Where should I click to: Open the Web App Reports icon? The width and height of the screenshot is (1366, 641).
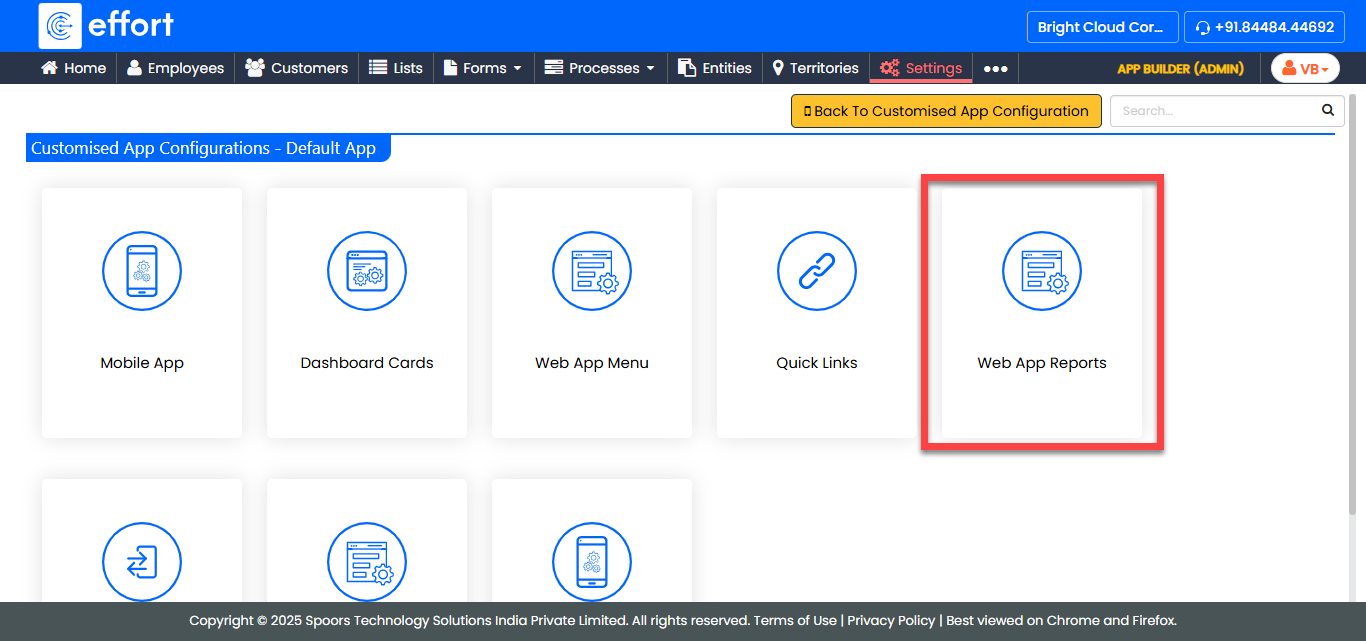(x=1042, y=271)
